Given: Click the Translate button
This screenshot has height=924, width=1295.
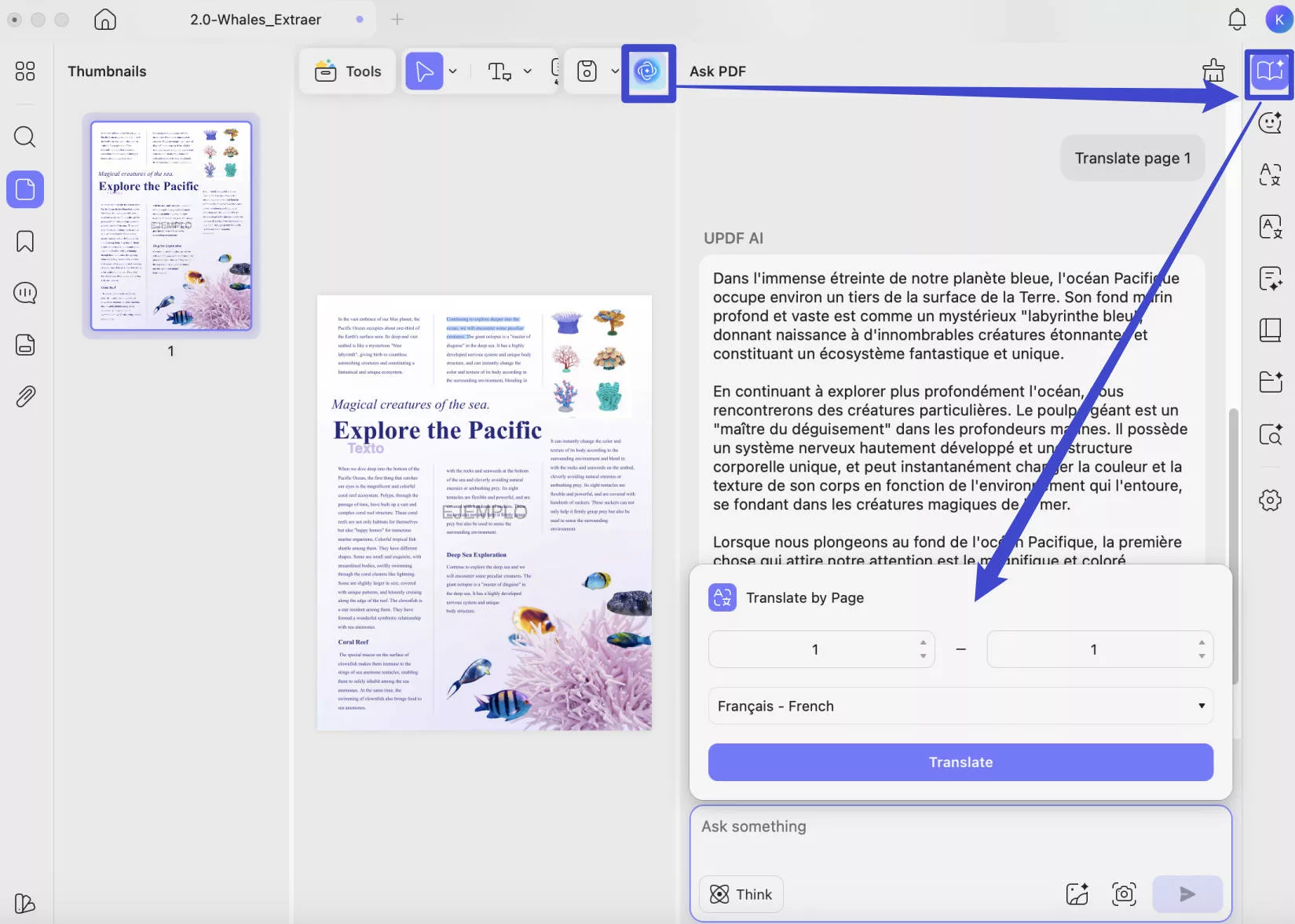Looking at the screenshot, I should pyautogui.click(x=960, y=762).
